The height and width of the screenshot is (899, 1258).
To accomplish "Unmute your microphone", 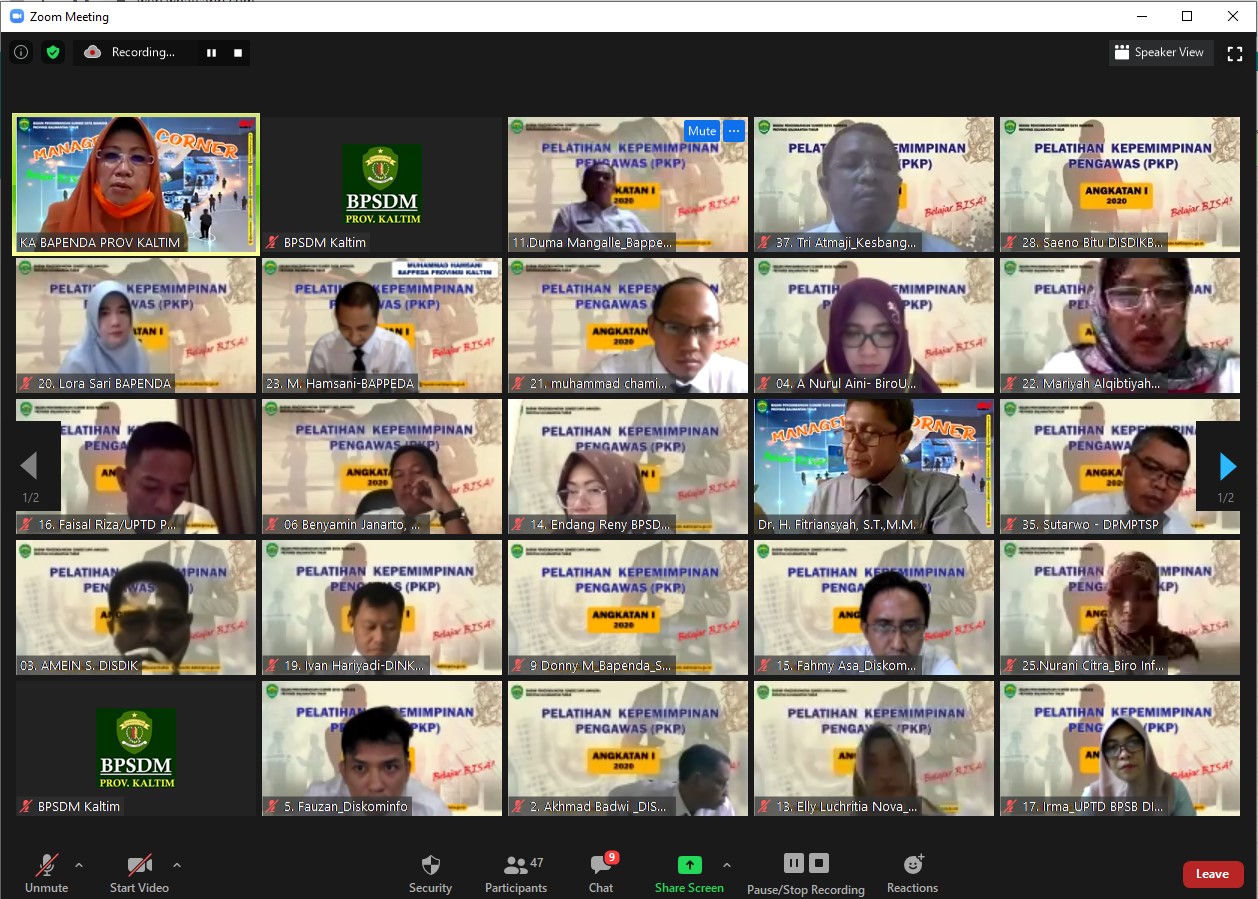I will [47, 873].
